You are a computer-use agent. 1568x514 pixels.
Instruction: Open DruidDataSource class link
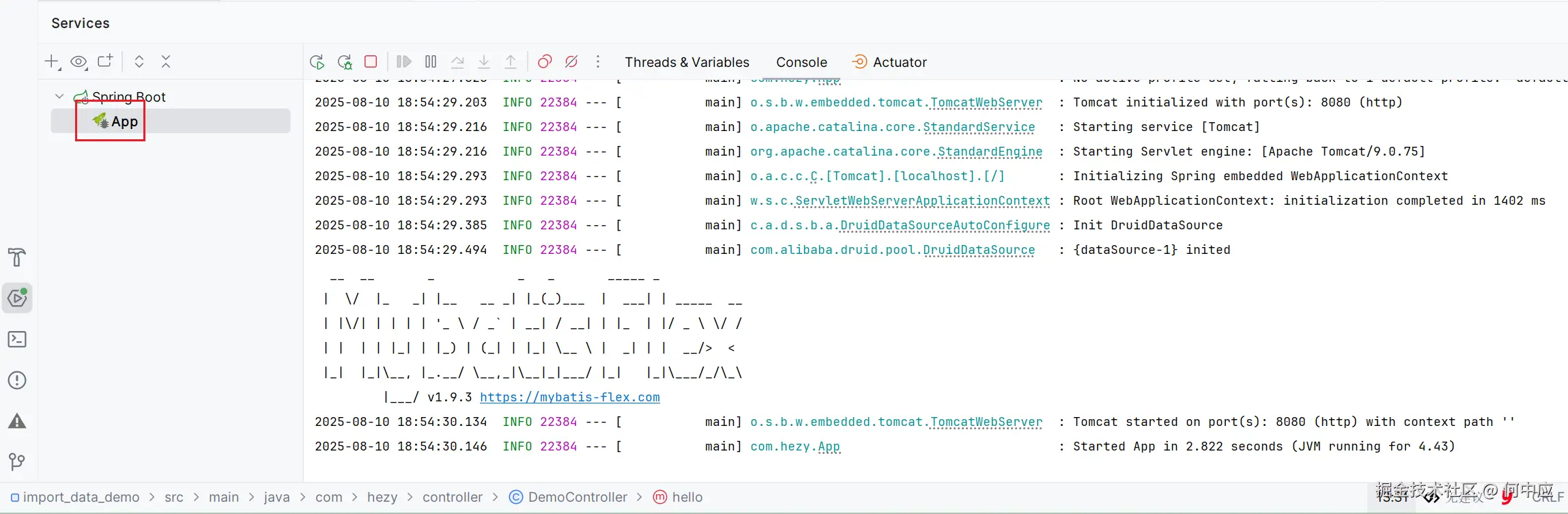979,250
